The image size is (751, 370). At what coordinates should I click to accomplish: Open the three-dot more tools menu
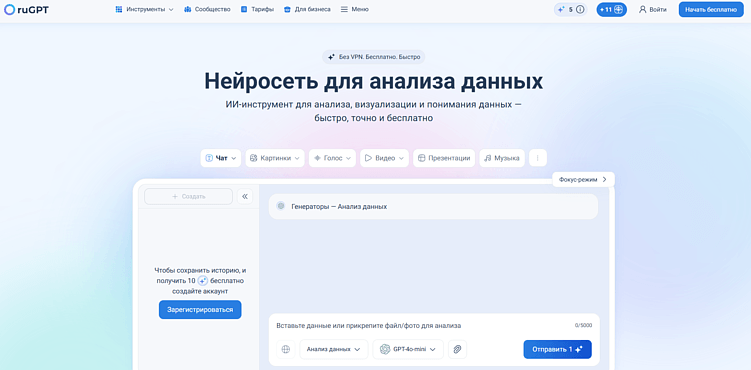point(538,158)
